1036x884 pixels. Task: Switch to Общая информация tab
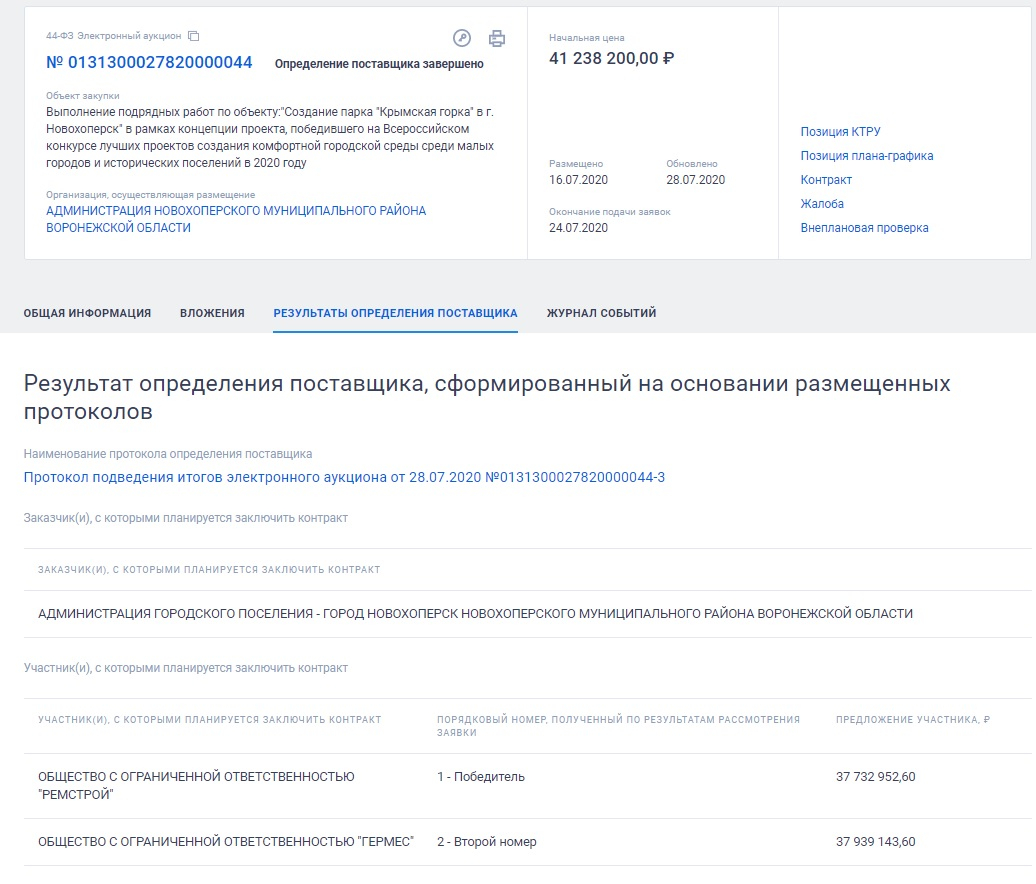[87, 313]
